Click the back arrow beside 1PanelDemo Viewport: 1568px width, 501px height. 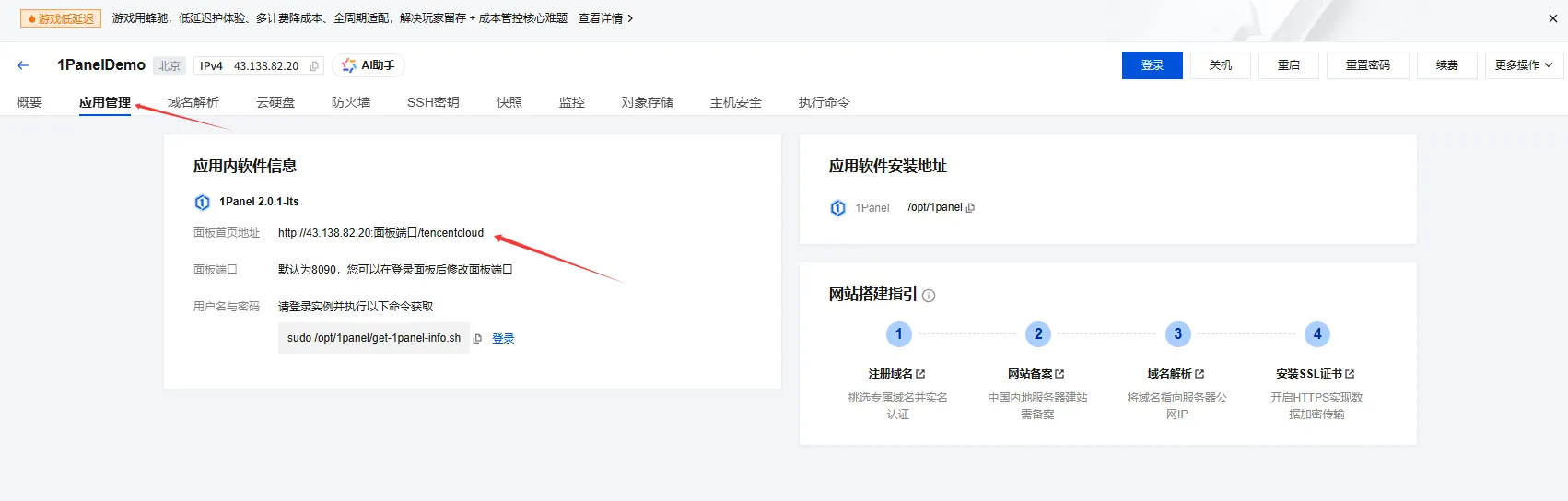(23, 65)
